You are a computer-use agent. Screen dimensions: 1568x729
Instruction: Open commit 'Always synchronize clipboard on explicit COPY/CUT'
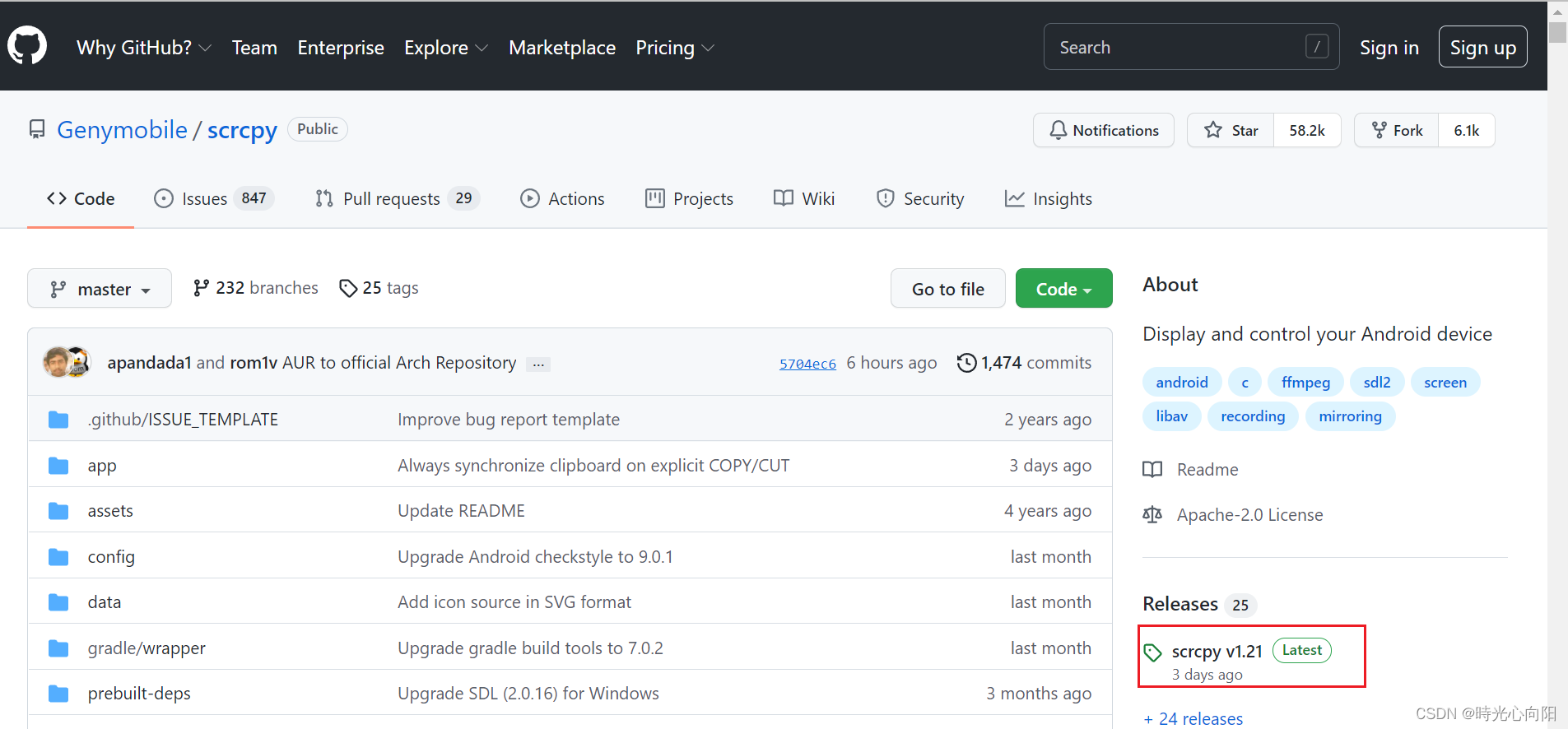click(x=593, y=466)
